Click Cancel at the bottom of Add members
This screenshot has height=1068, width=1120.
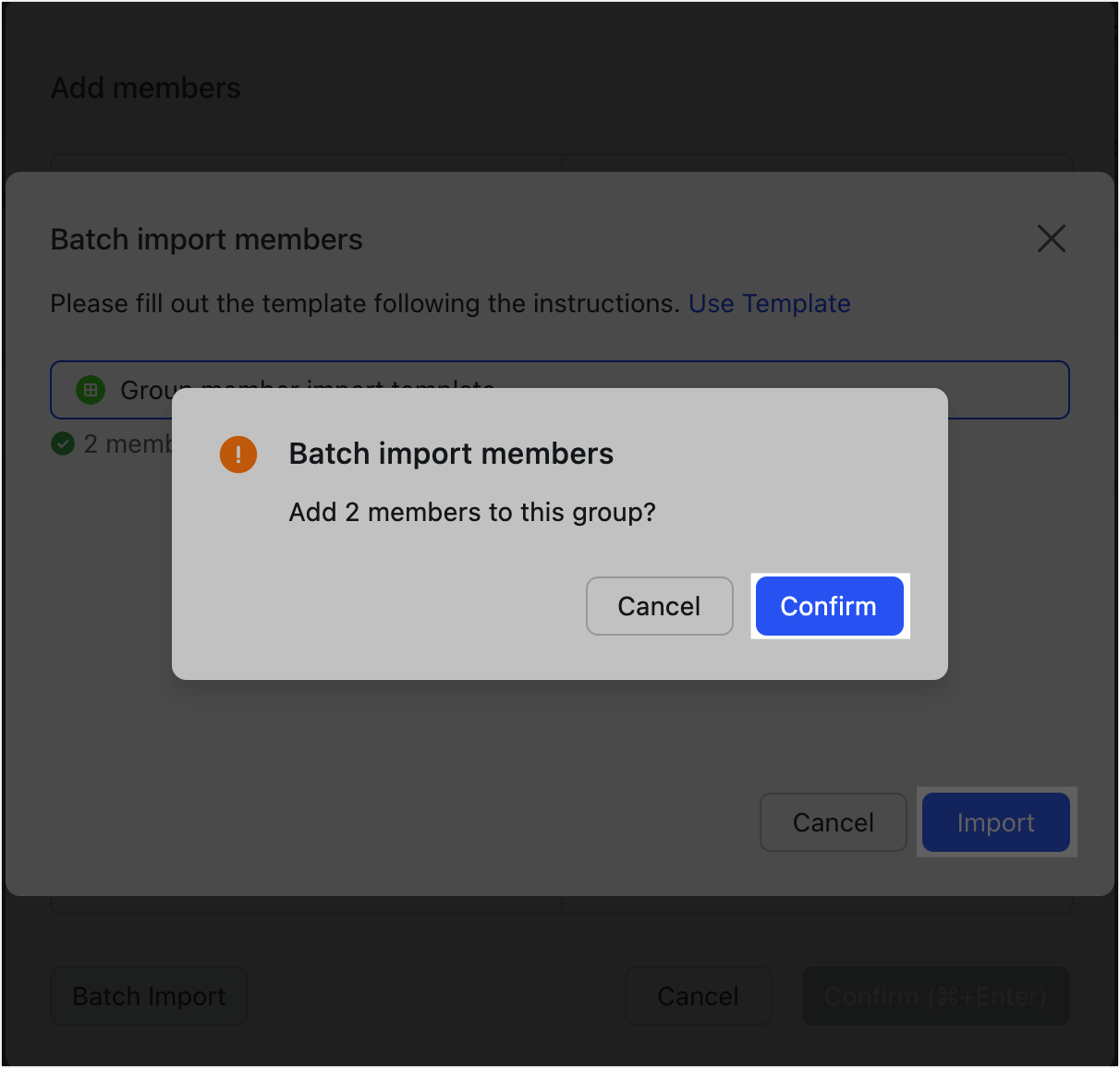click(x=698, y=996)
